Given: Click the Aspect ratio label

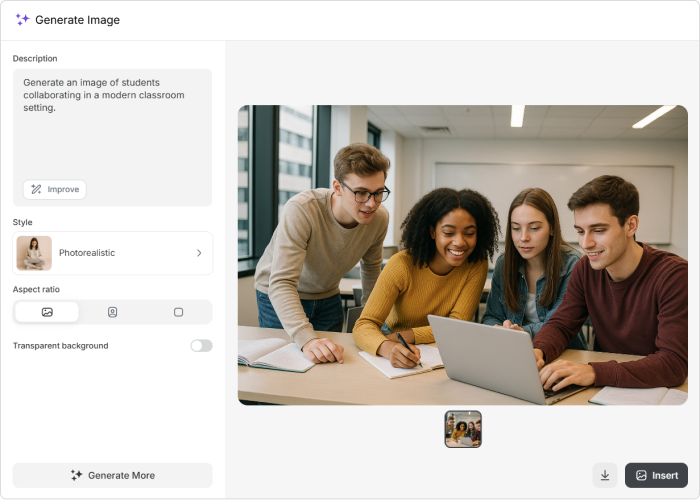Looking at the screenshot, I should (x=36, y=289).
